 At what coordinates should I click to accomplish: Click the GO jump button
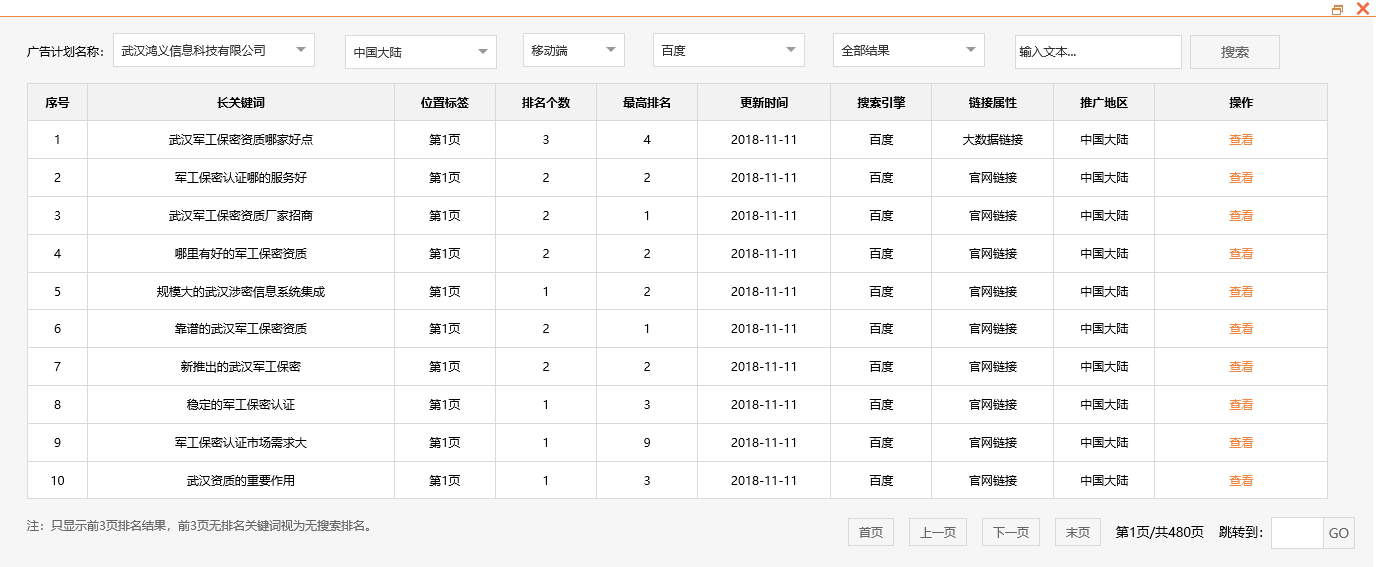coord(1339,533)
